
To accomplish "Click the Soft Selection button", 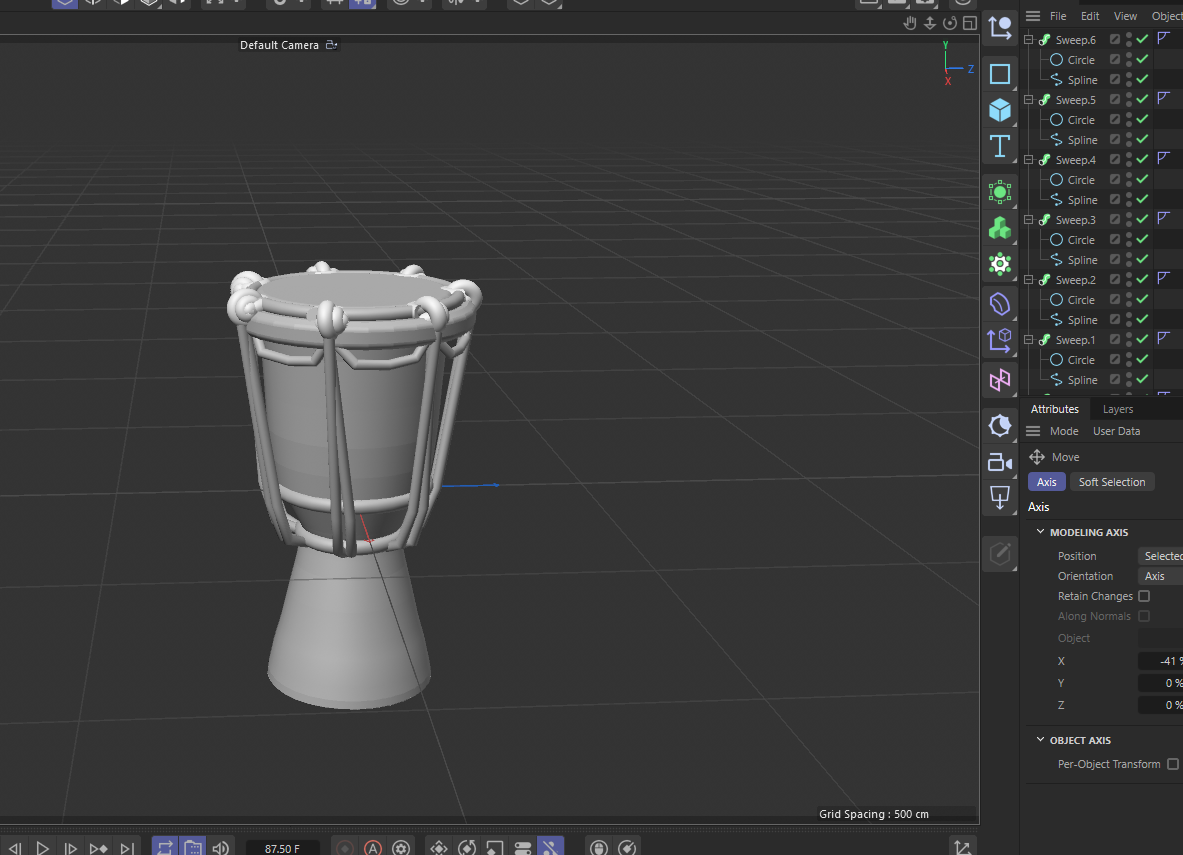I will tap(1112, 481).
